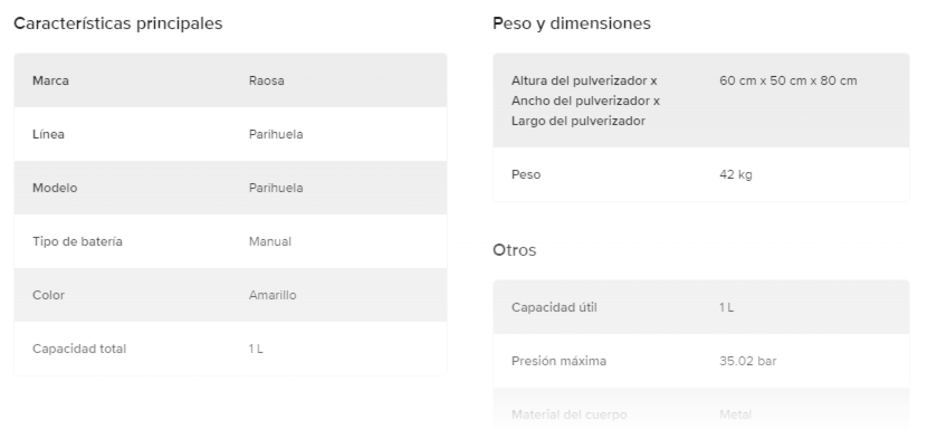Click 'Parihuela' value in the Línea row
This screenshot has height=439, width=937.
(275, 135)
